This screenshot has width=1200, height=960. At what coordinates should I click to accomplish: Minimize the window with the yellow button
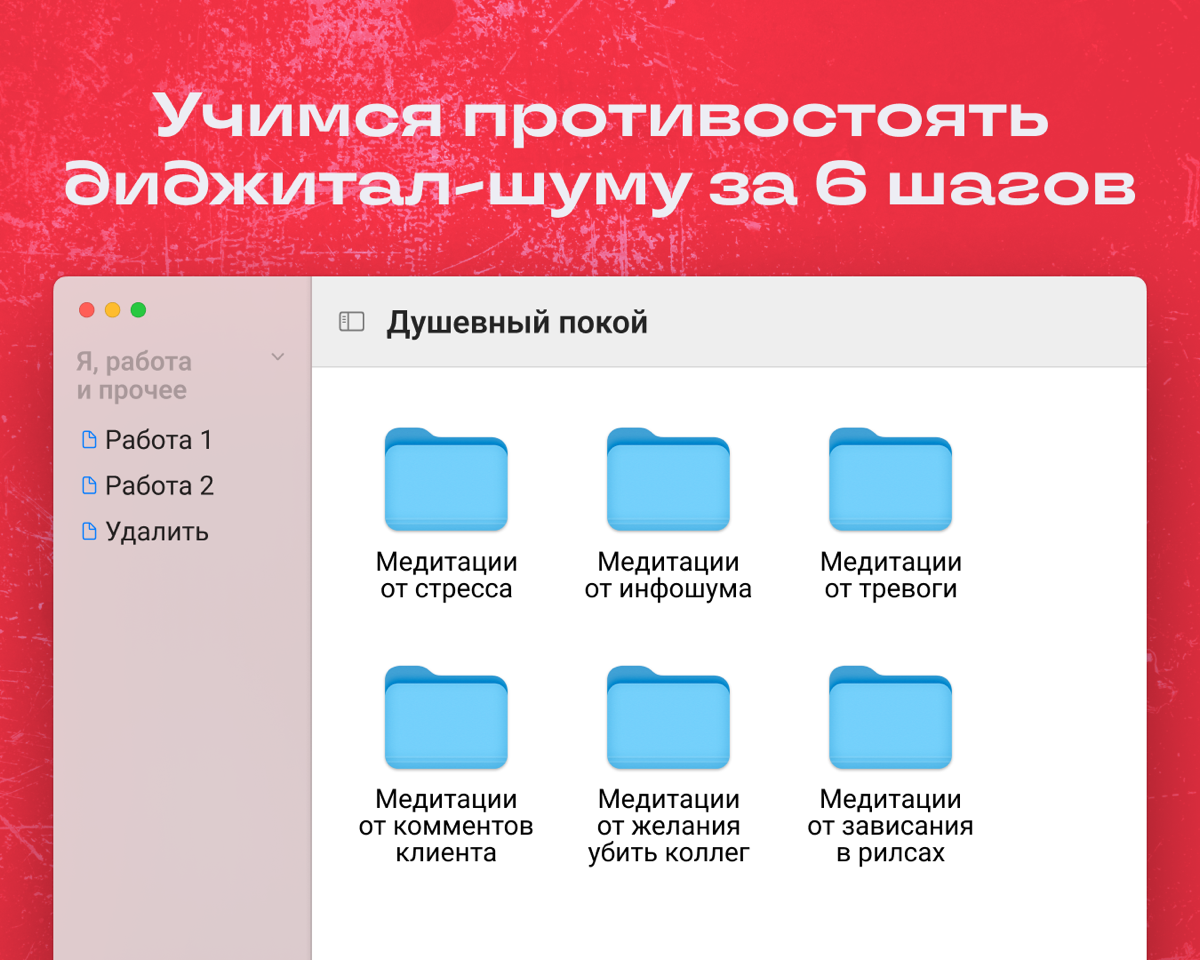tap(113, 310)
